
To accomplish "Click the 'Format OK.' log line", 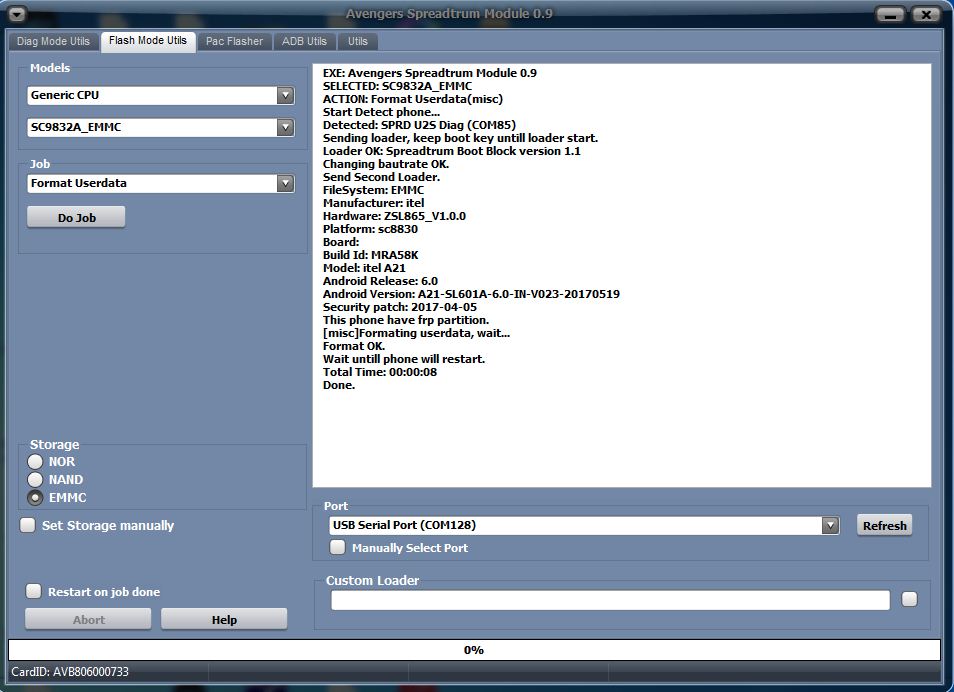I will click(x=353, y=346).
